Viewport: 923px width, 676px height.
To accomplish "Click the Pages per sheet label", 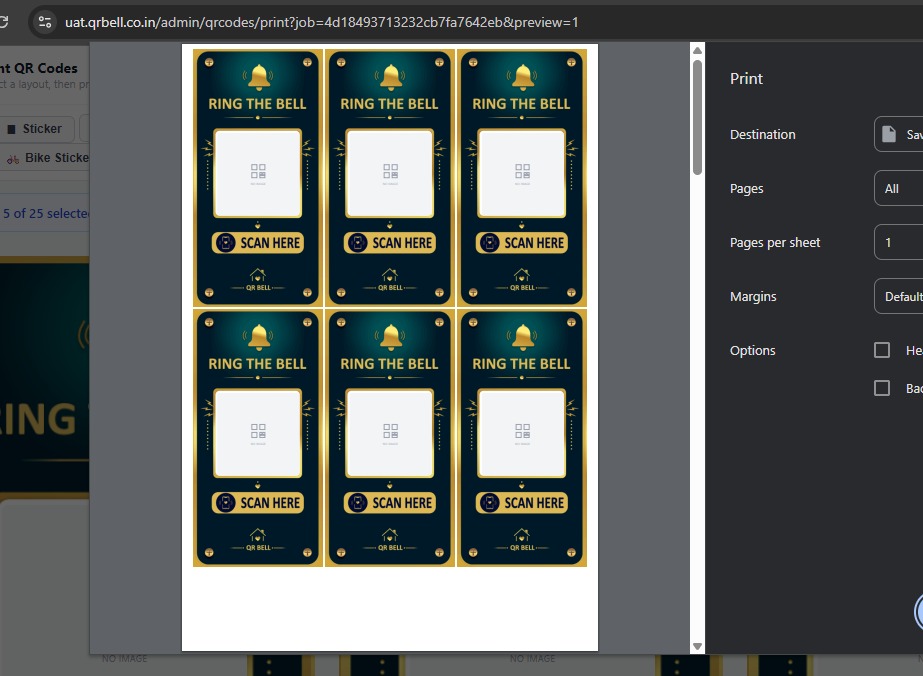I will [775, 243].
